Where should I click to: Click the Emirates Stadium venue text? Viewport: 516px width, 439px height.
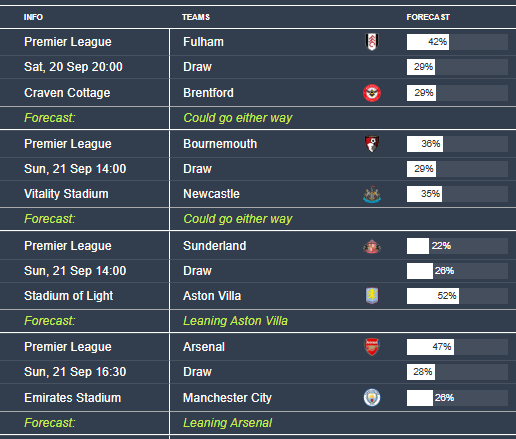(x=72, y=398)
